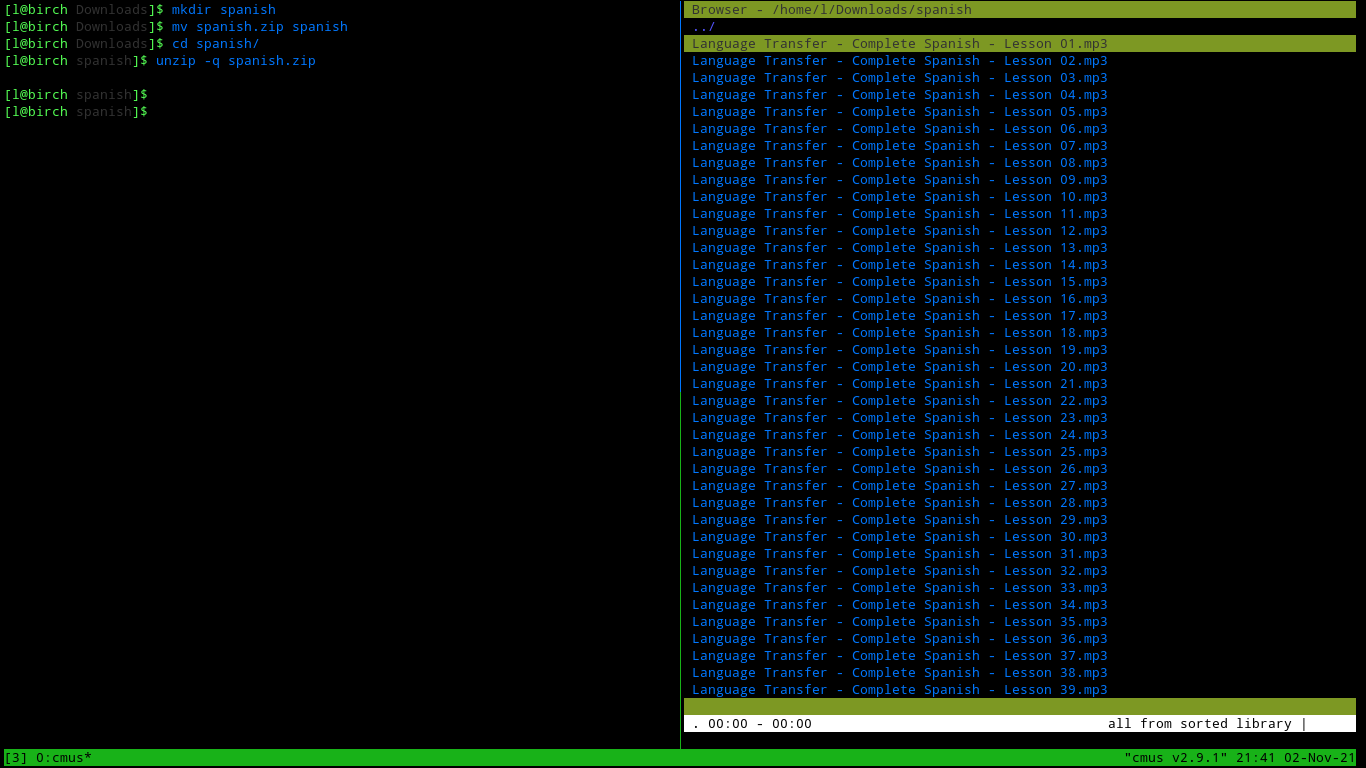This screenshot has height=768, width=1366.
Task: Click the tmux window 0:cmus* label
Action: tap(64, 757)
